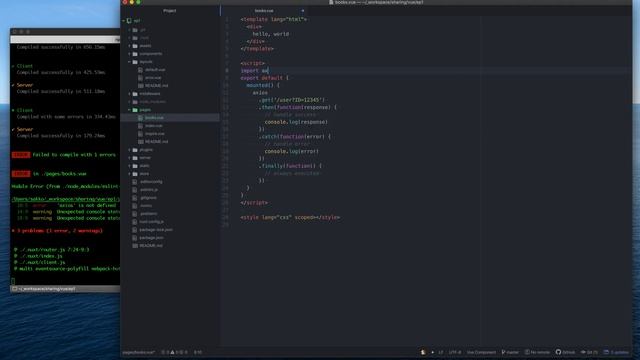The image size is (640, 360).
Task: Open package-lock.json file
Action: tap(156, 230)
